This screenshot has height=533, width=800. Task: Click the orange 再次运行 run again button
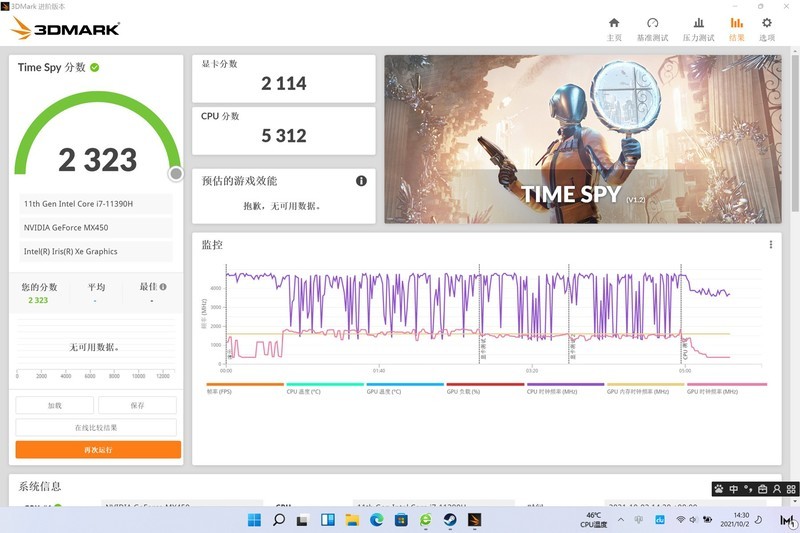point(98,450)
